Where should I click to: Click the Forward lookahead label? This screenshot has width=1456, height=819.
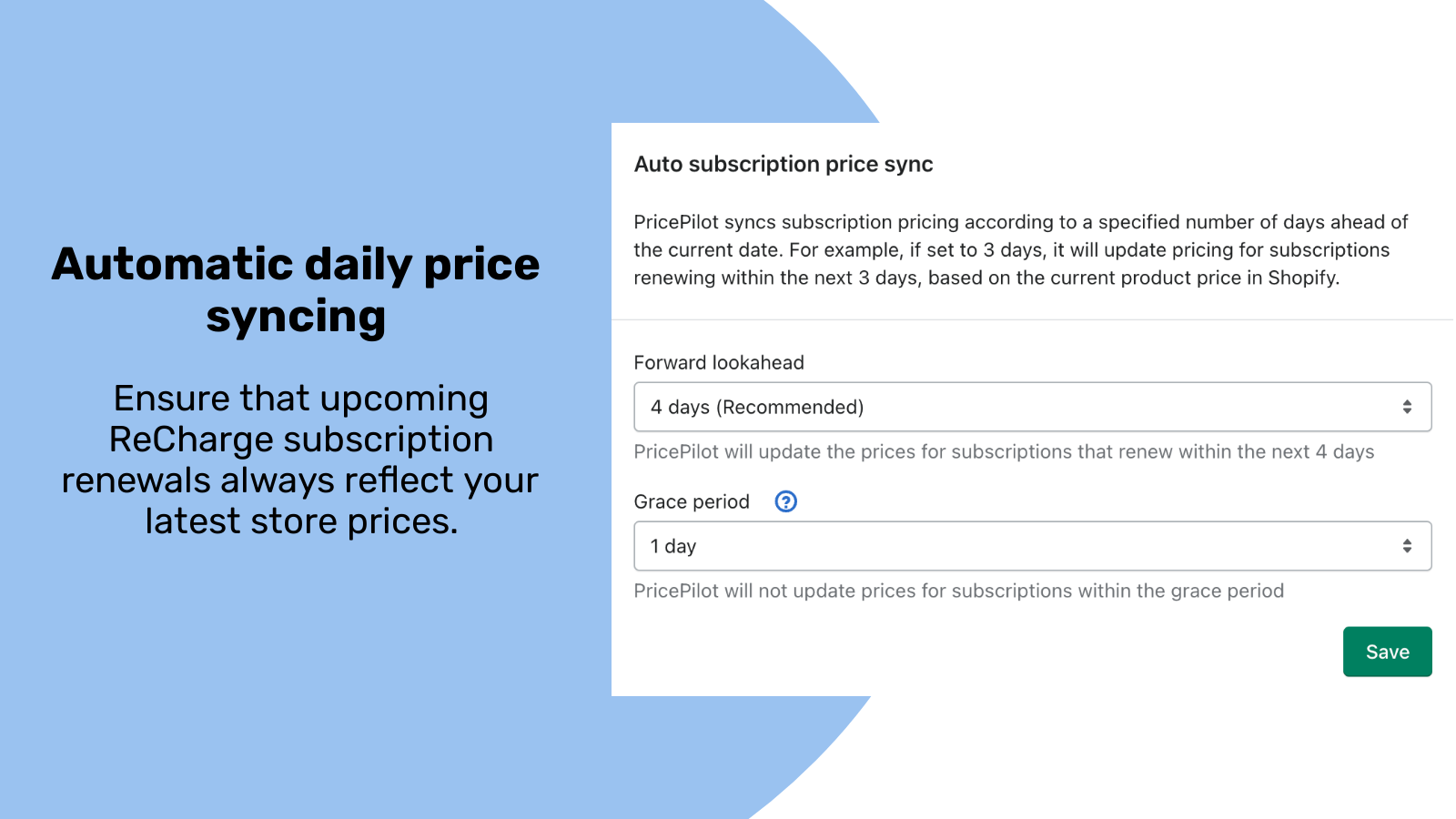pyautogui.click(x=718, y=362)
